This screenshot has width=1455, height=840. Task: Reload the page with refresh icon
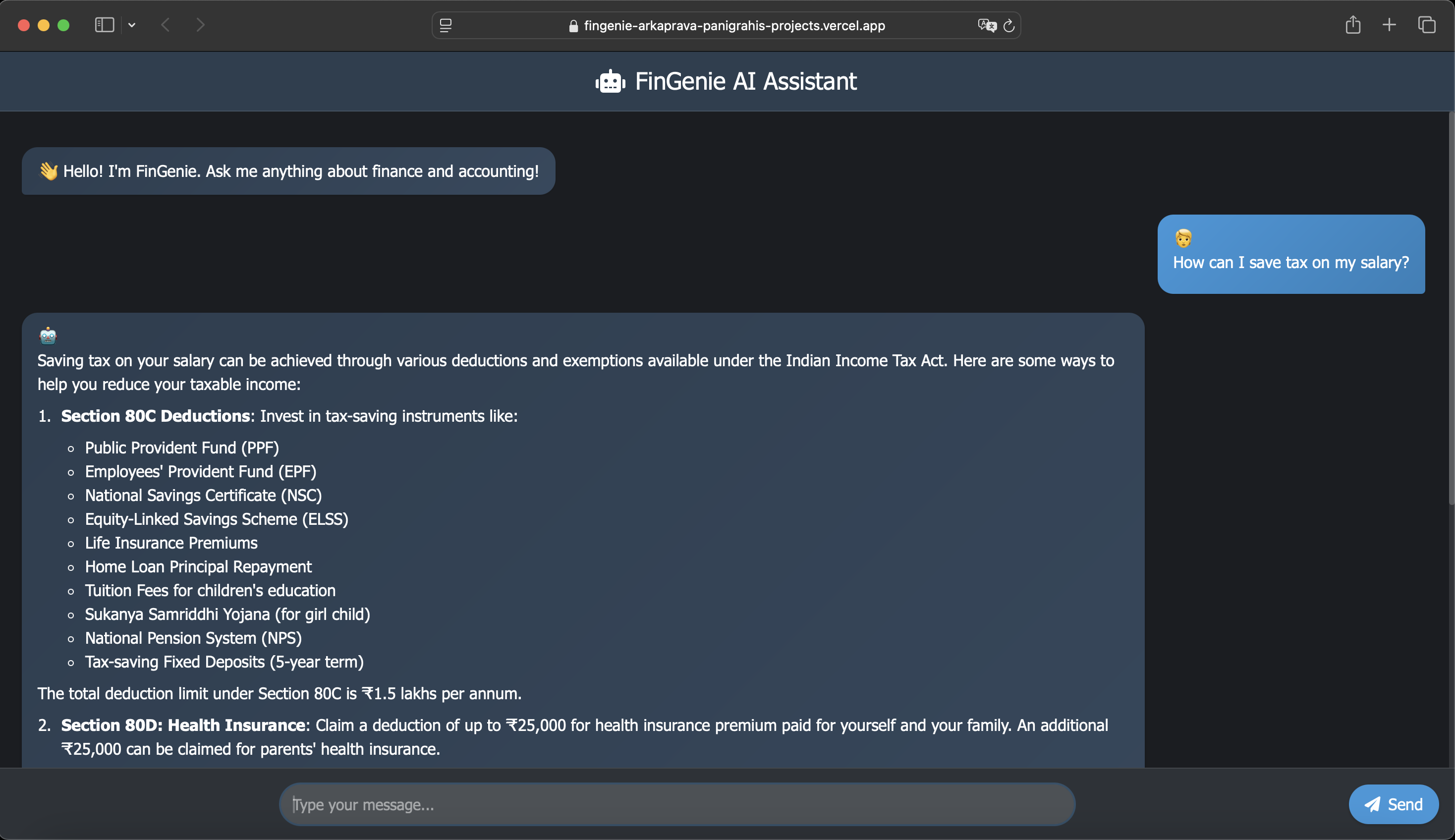(1009, 25)
